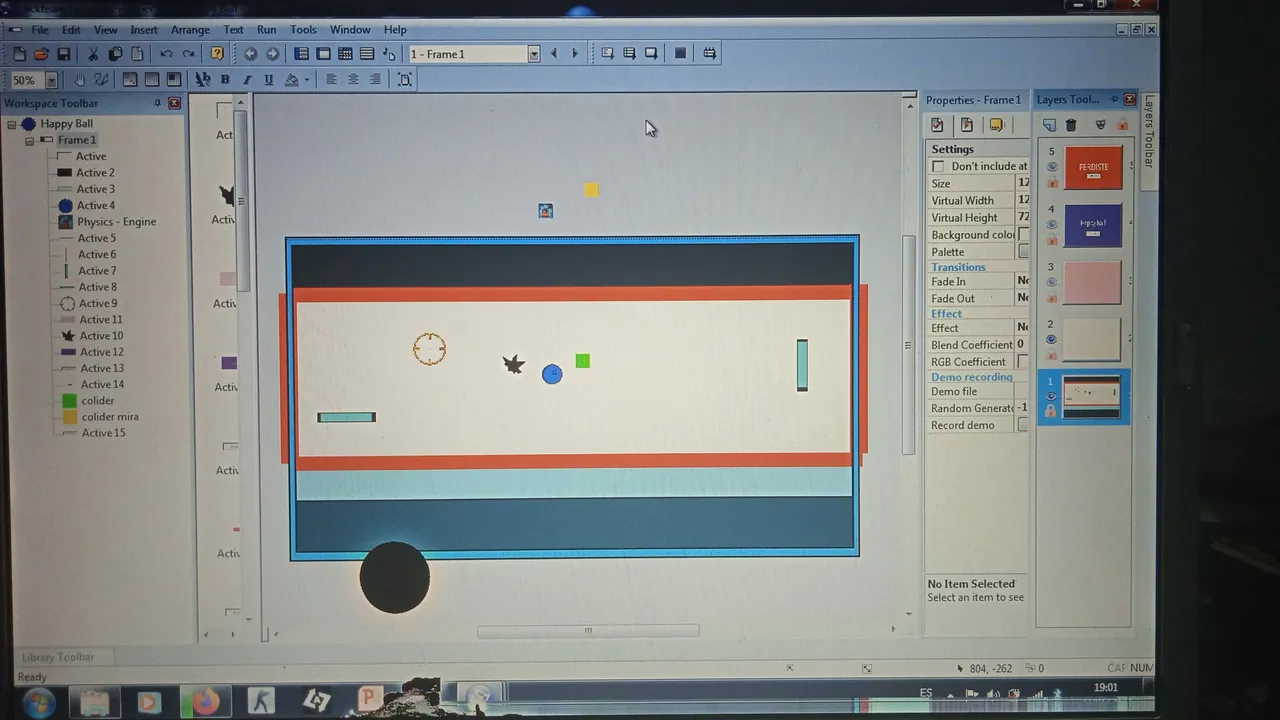Click the Paste clipboard icon
This screenshot has height=720, width=1280.
pos(137,54)
